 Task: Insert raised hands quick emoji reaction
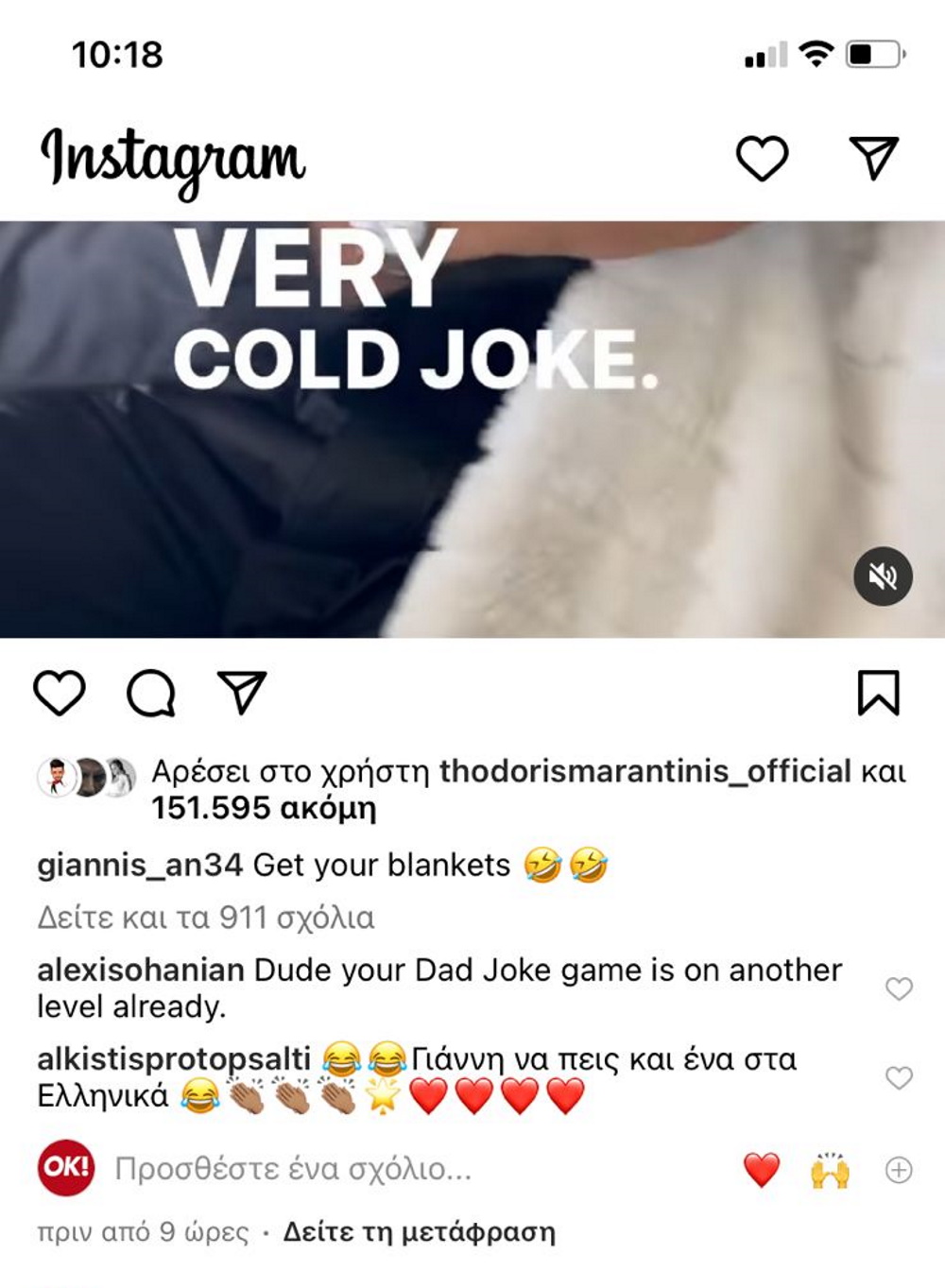click(x=830, y=1170)
